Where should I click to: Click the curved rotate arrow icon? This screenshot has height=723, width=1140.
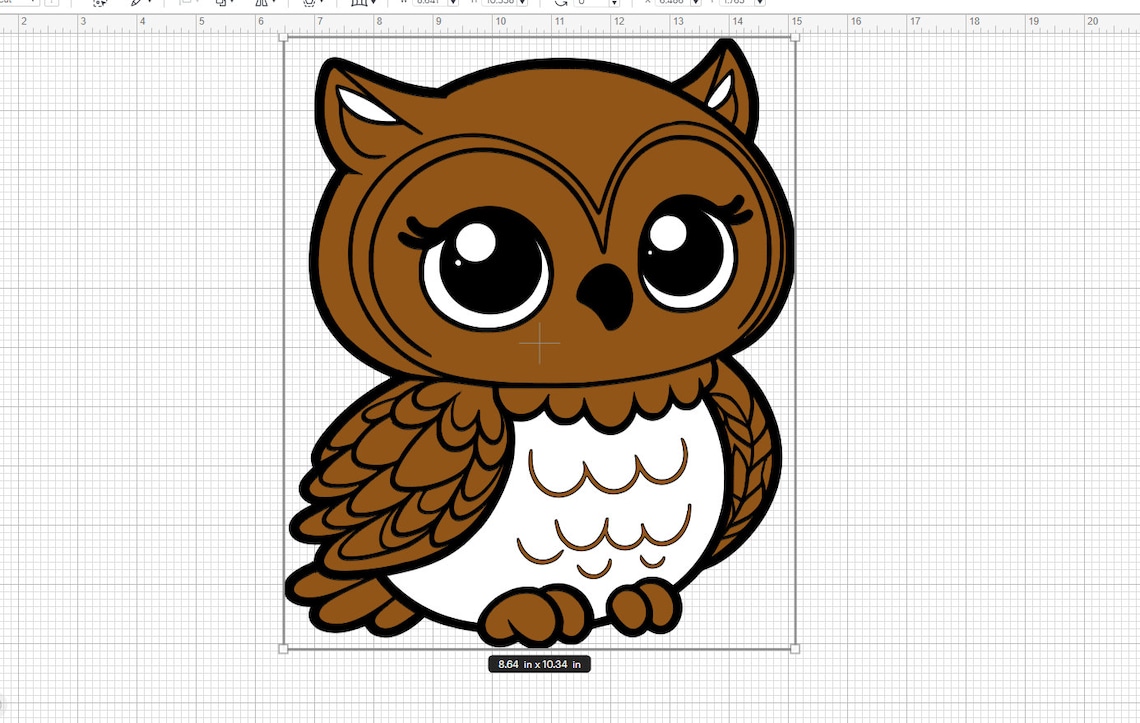point(559,3)
